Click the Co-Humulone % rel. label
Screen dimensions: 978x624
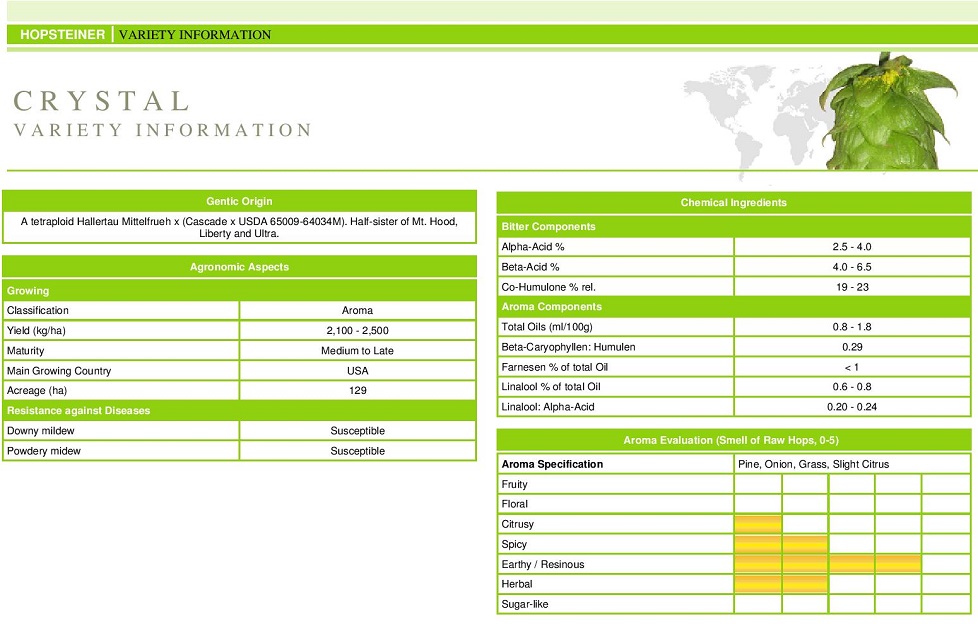548,287
